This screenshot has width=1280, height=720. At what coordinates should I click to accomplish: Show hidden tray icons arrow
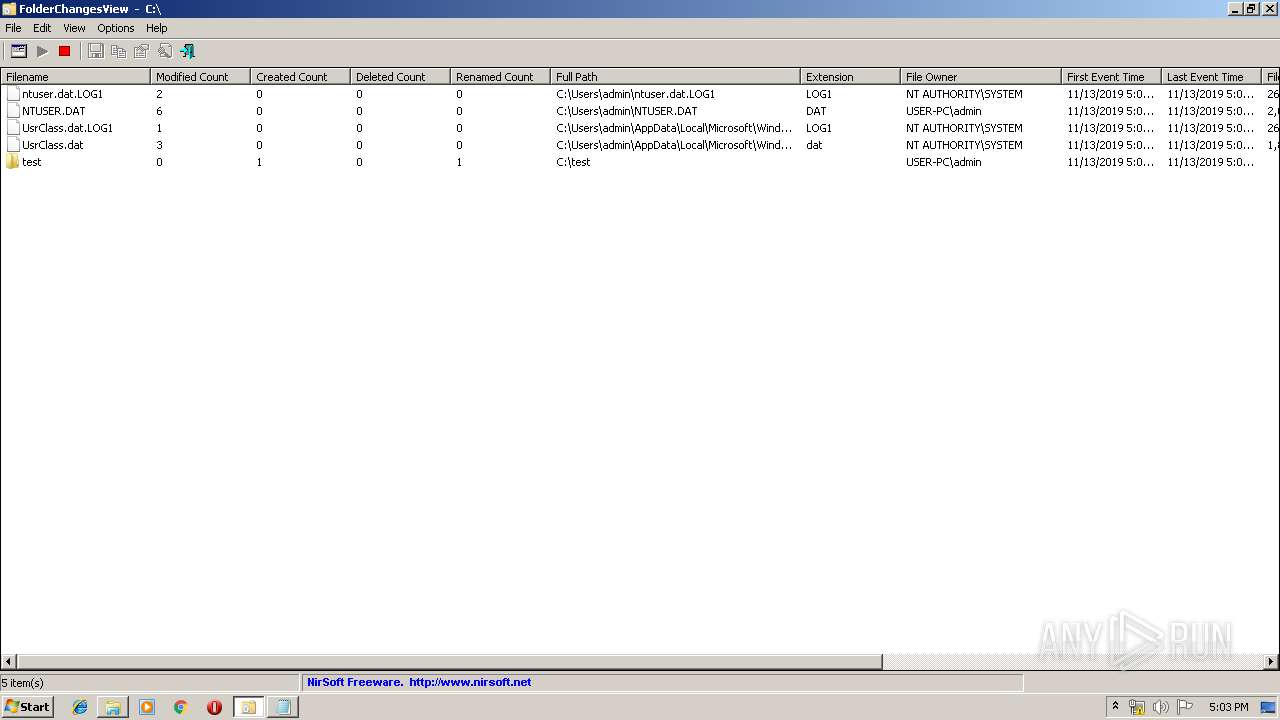1115,707
